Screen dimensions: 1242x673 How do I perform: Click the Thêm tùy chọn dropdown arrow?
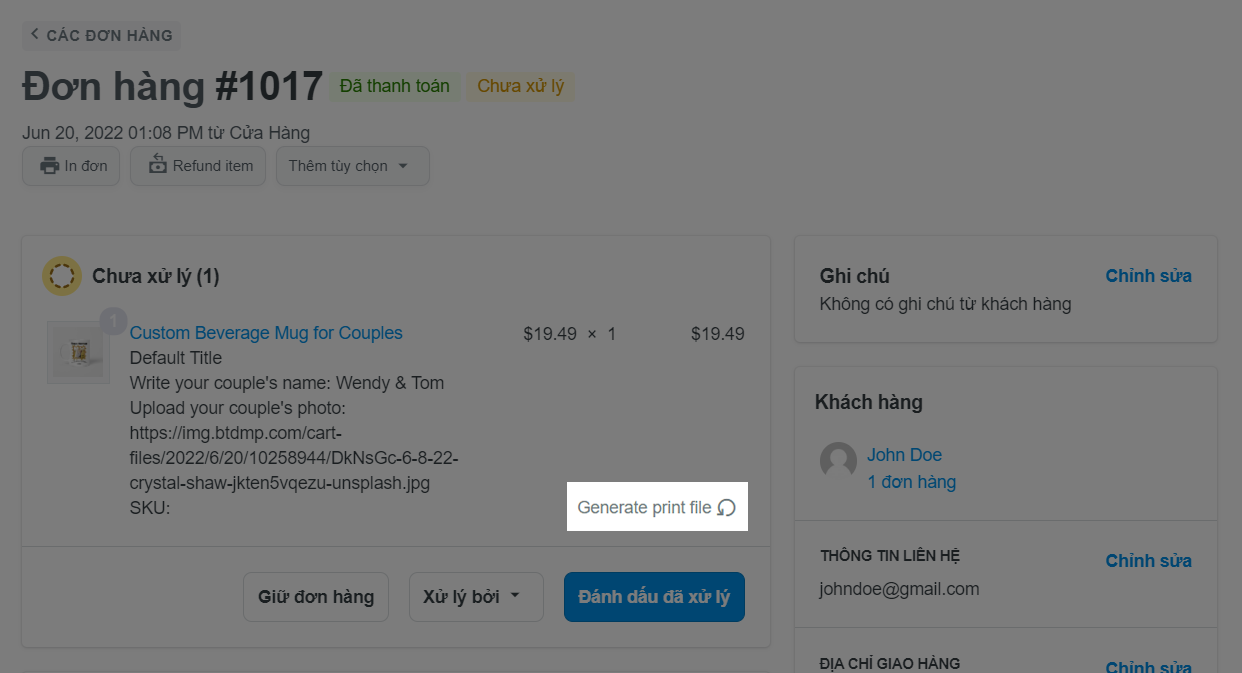tap(403, 166)
